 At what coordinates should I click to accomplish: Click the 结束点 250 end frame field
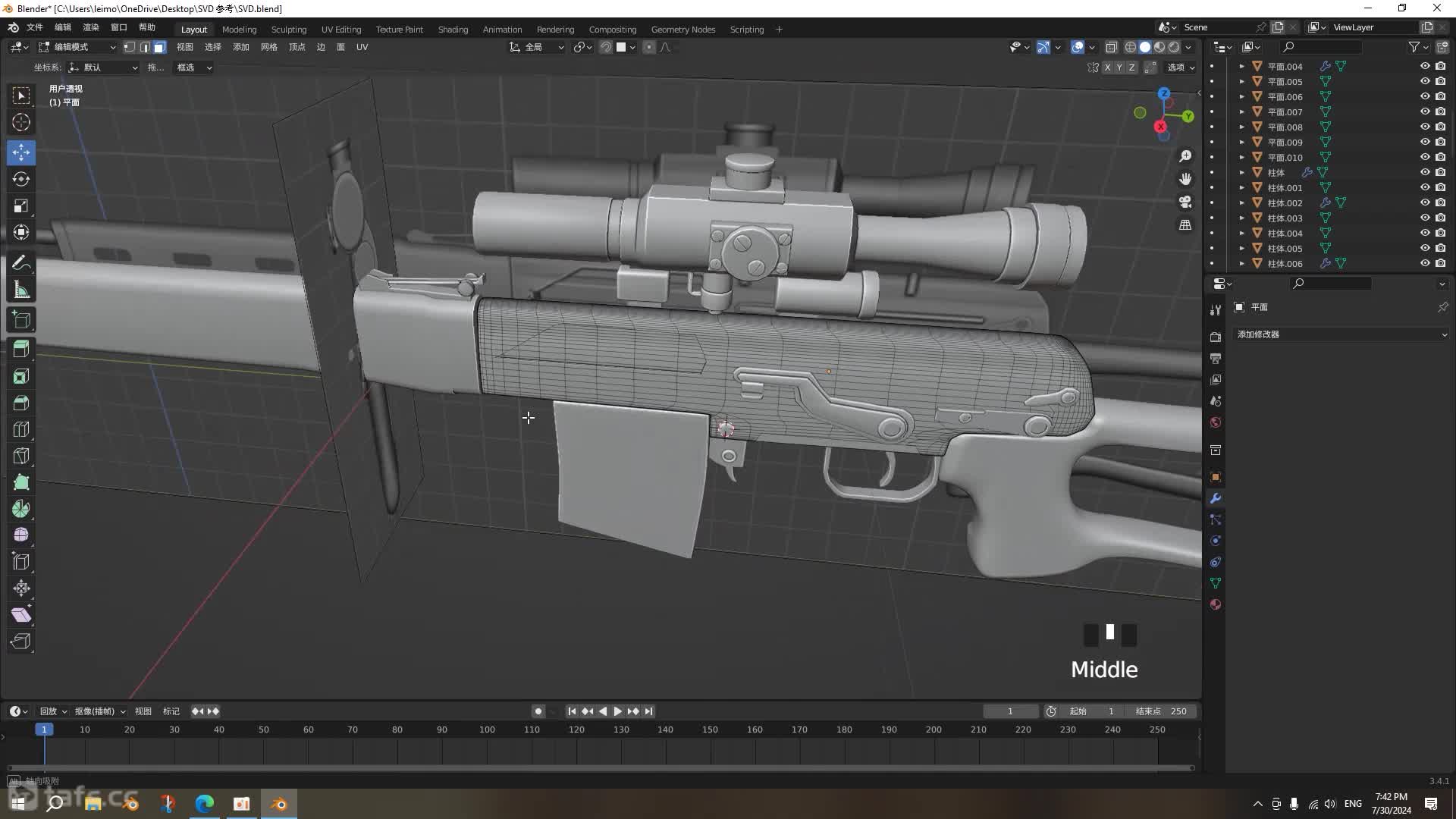tap(1160, 711)
